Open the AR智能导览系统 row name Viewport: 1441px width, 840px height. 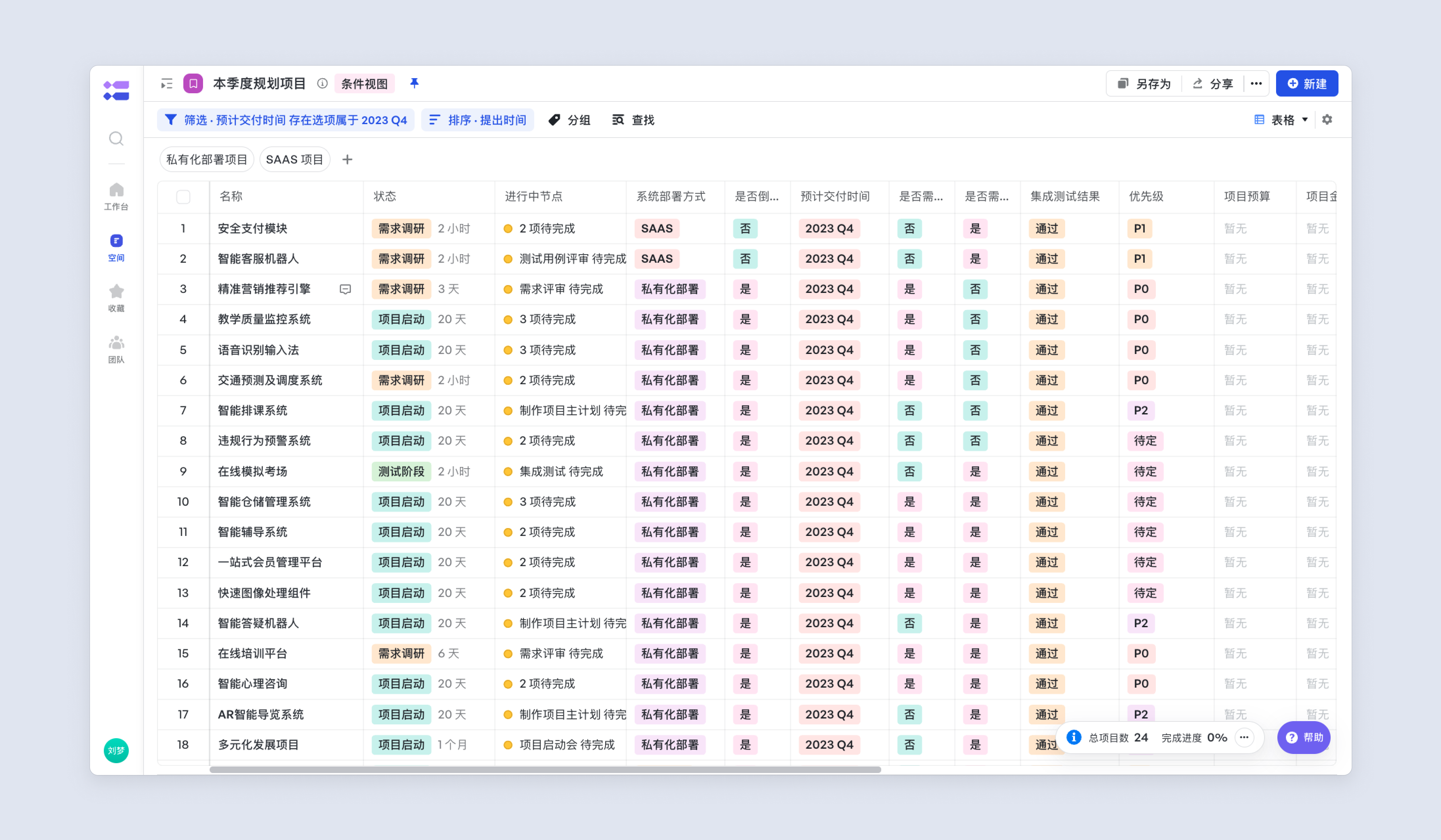pos(261,714)
